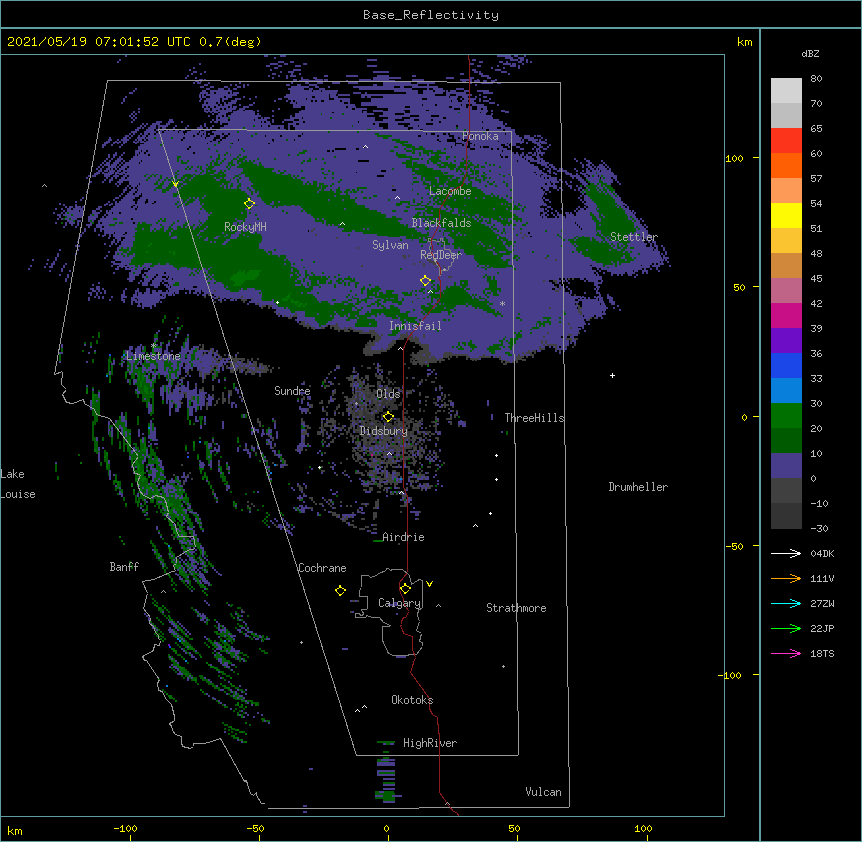Select the green 30 dBZ color swatch

[786, 416]
